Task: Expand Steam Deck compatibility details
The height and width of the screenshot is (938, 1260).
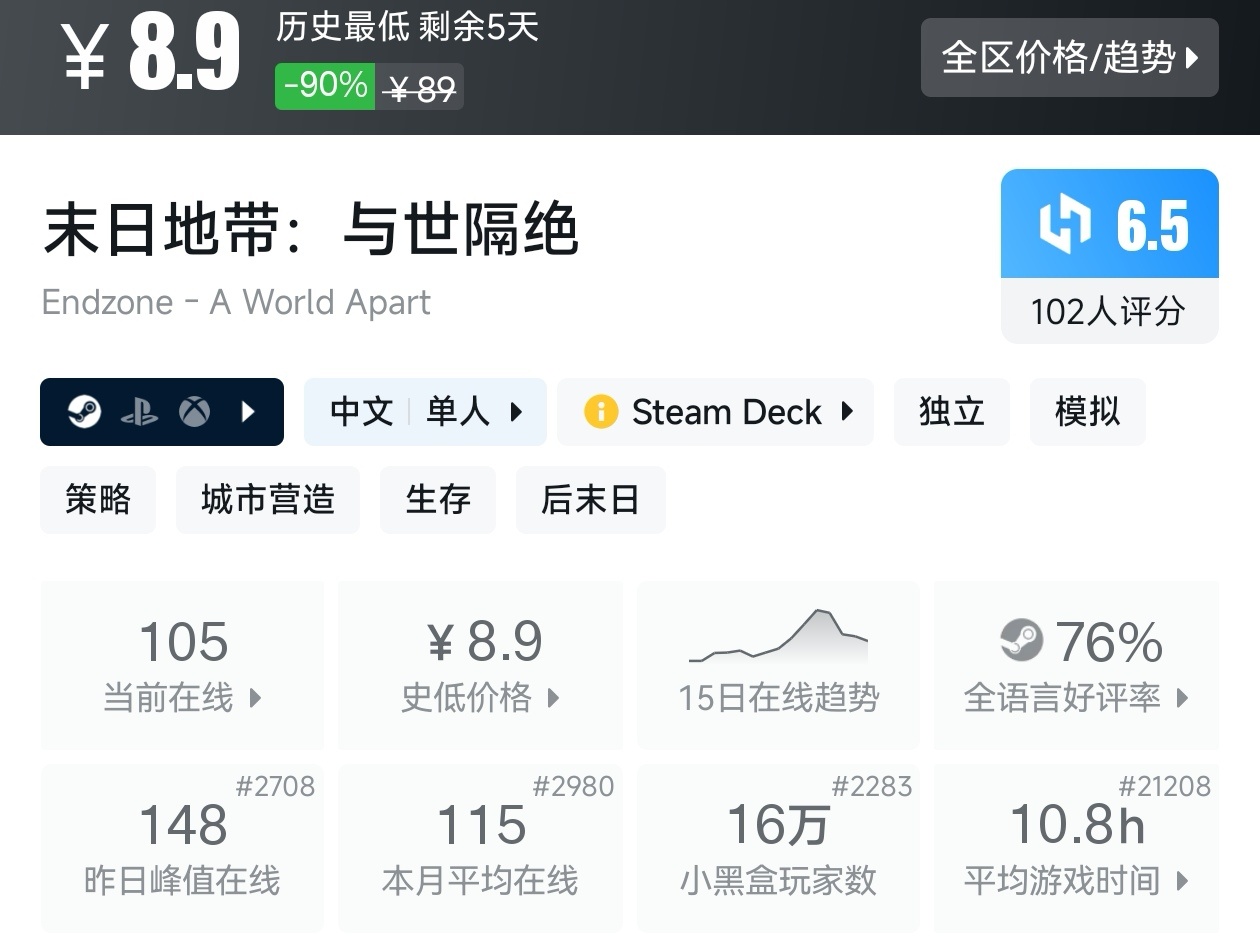Action: [x=715, y=411]
